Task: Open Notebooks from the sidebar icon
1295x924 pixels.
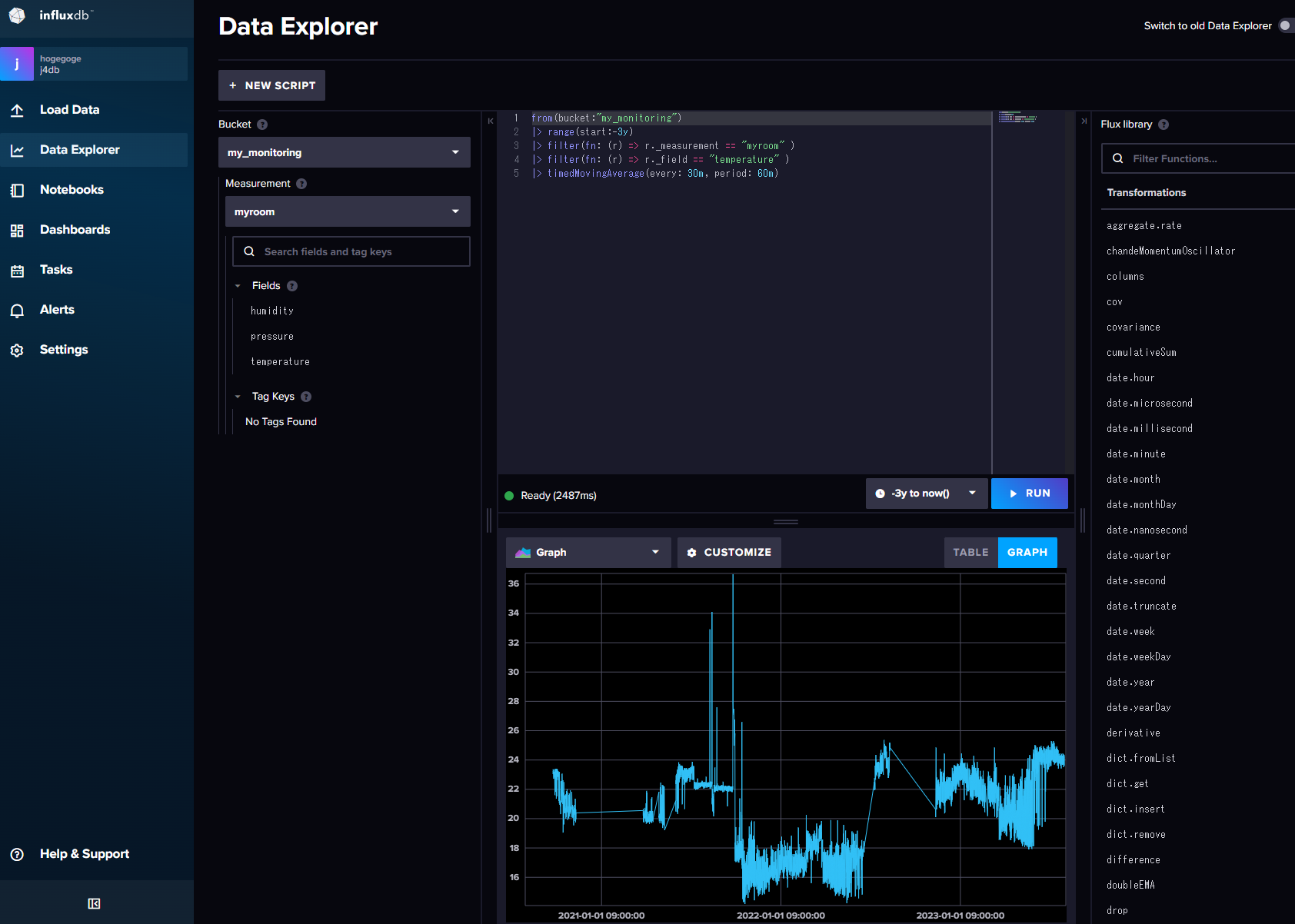Action: click(x=17, y=190)
